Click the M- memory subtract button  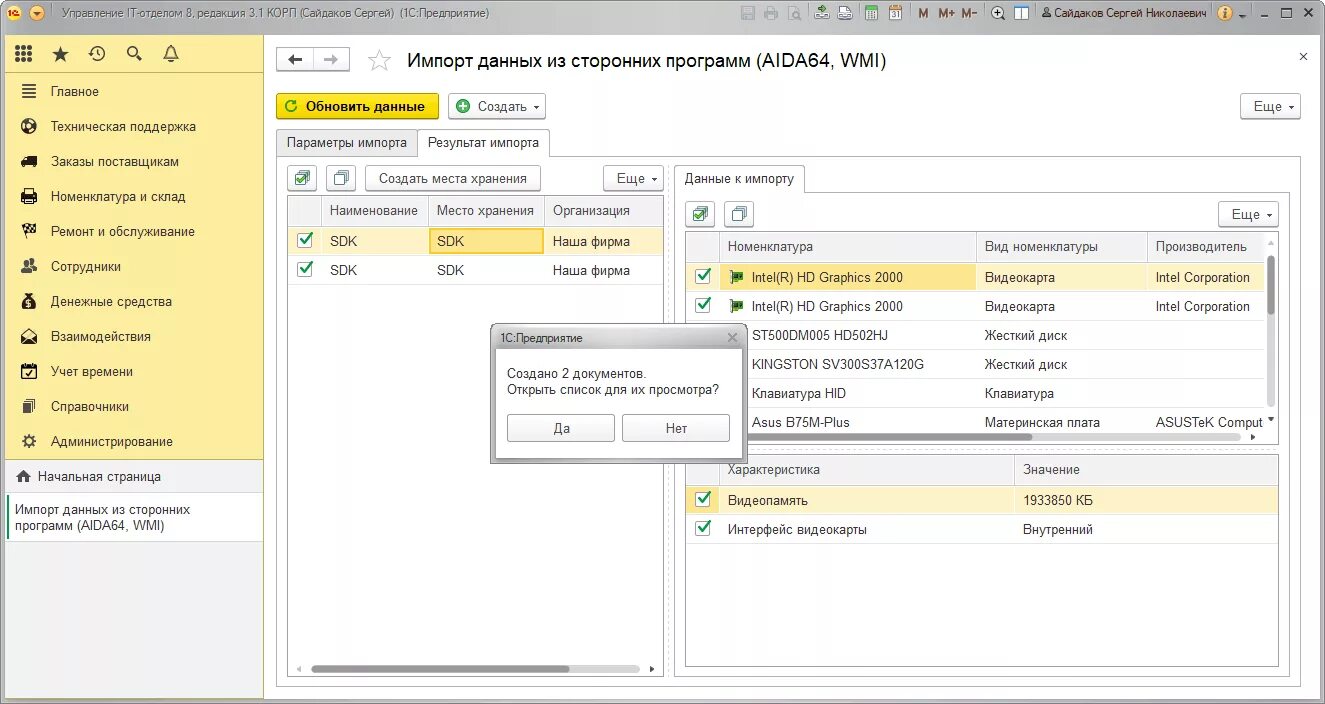pos(969,13)
